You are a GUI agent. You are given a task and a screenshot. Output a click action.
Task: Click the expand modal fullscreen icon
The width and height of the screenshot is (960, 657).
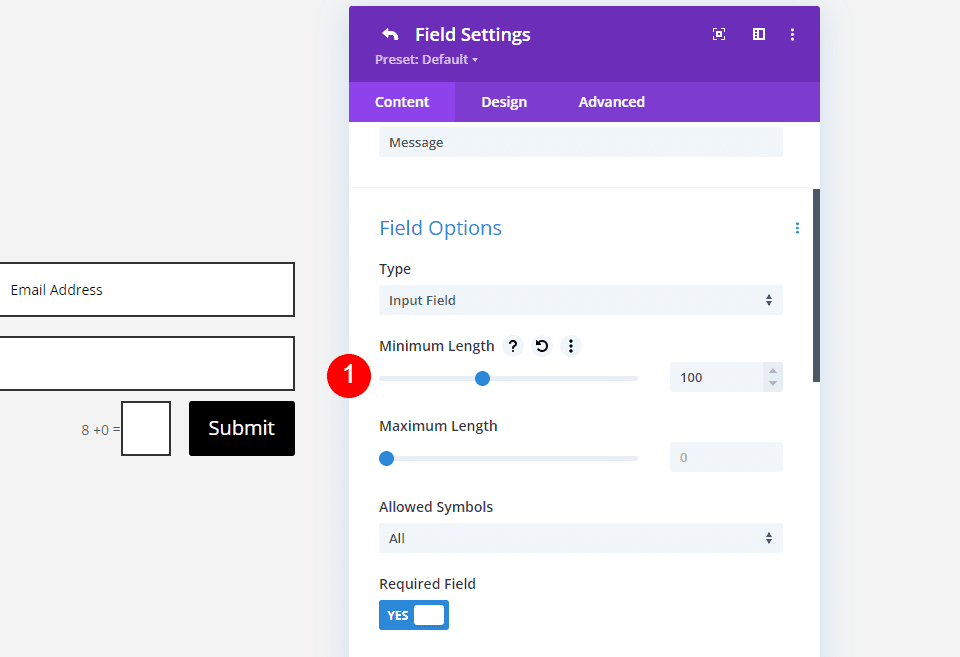click(x=719, y=34)
